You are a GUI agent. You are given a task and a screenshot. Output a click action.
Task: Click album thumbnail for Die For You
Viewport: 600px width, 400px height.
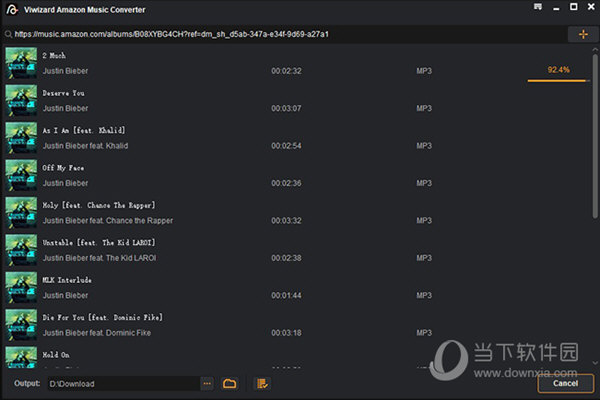coord(21,325)
